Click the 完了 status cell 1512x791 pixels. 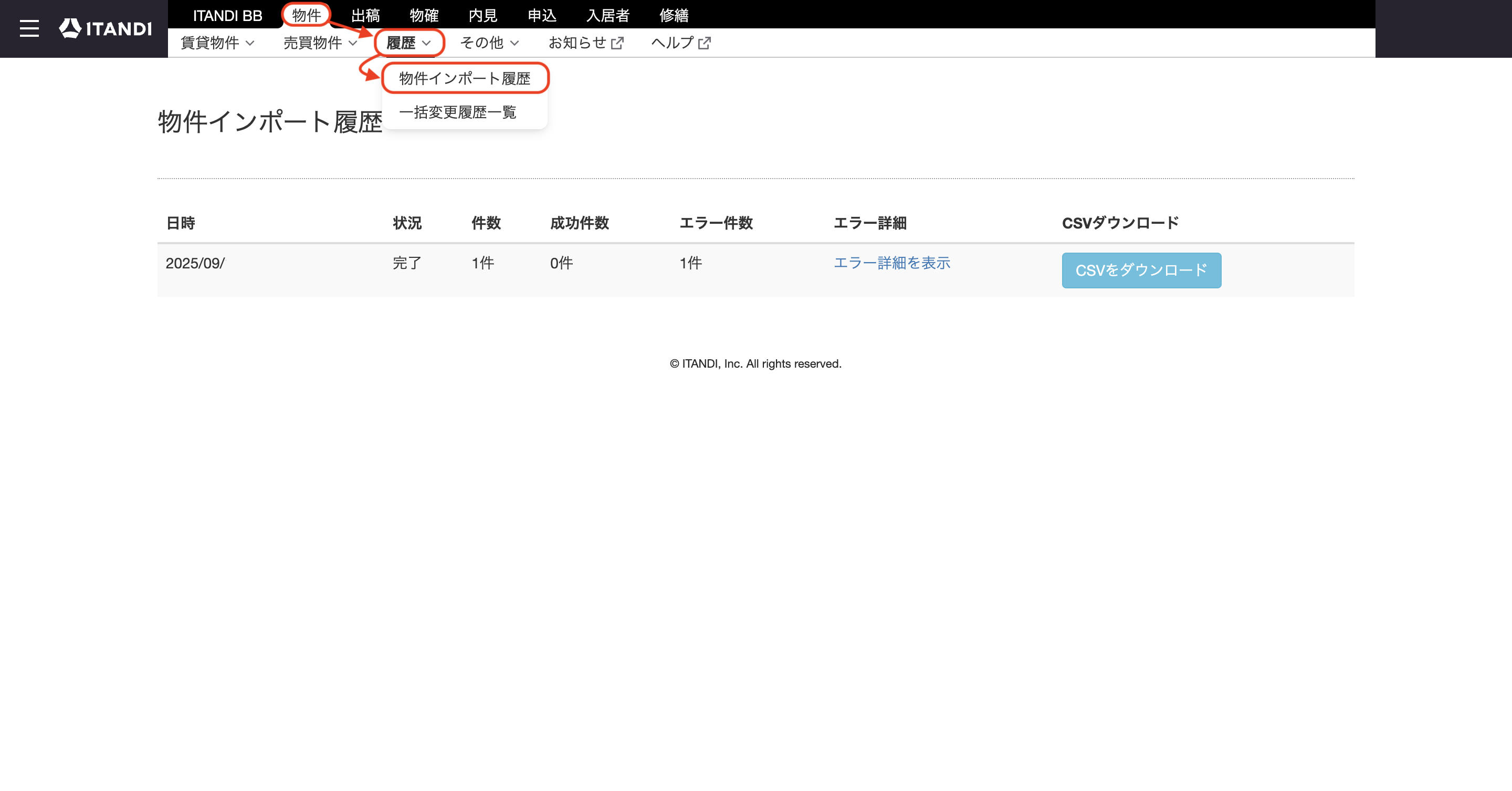click(407, 263)
